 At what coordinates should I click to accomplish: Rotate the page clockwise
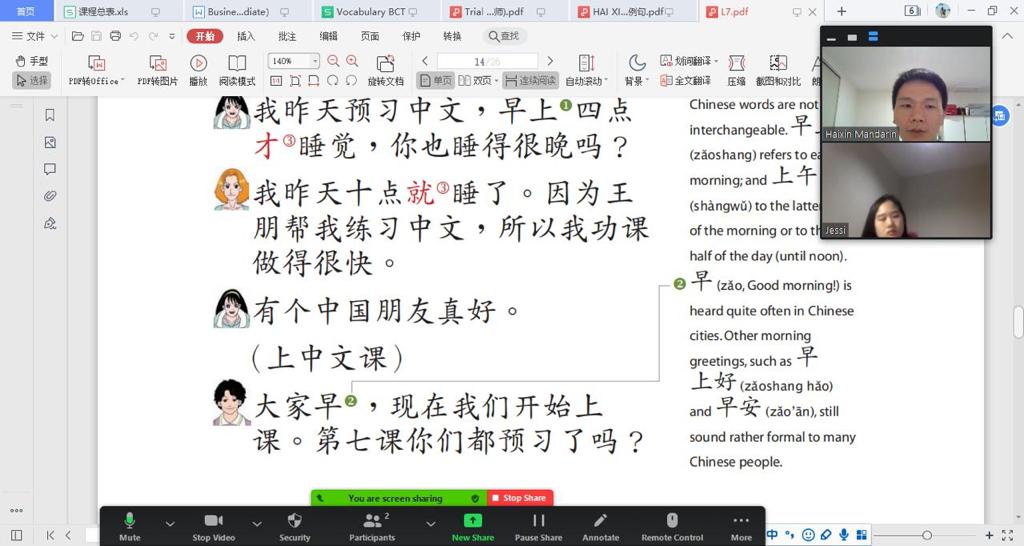[333, 80]
